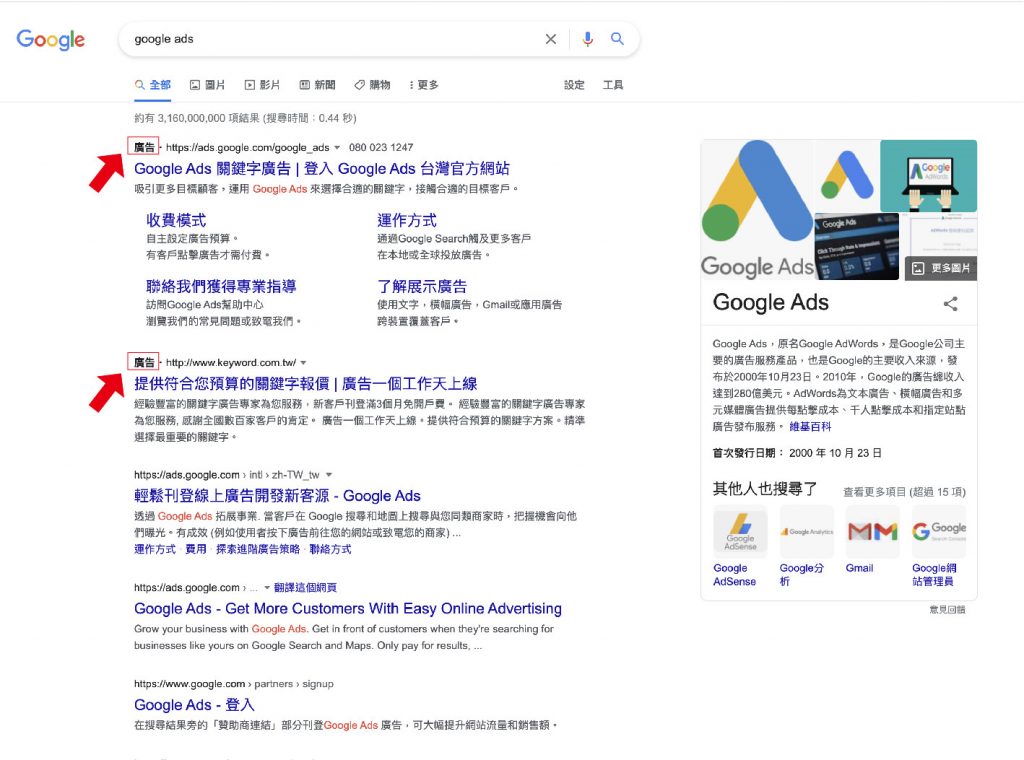Click 費用 sublink under organic result
Screen dimensions: 1024x760
coord(196,549)
